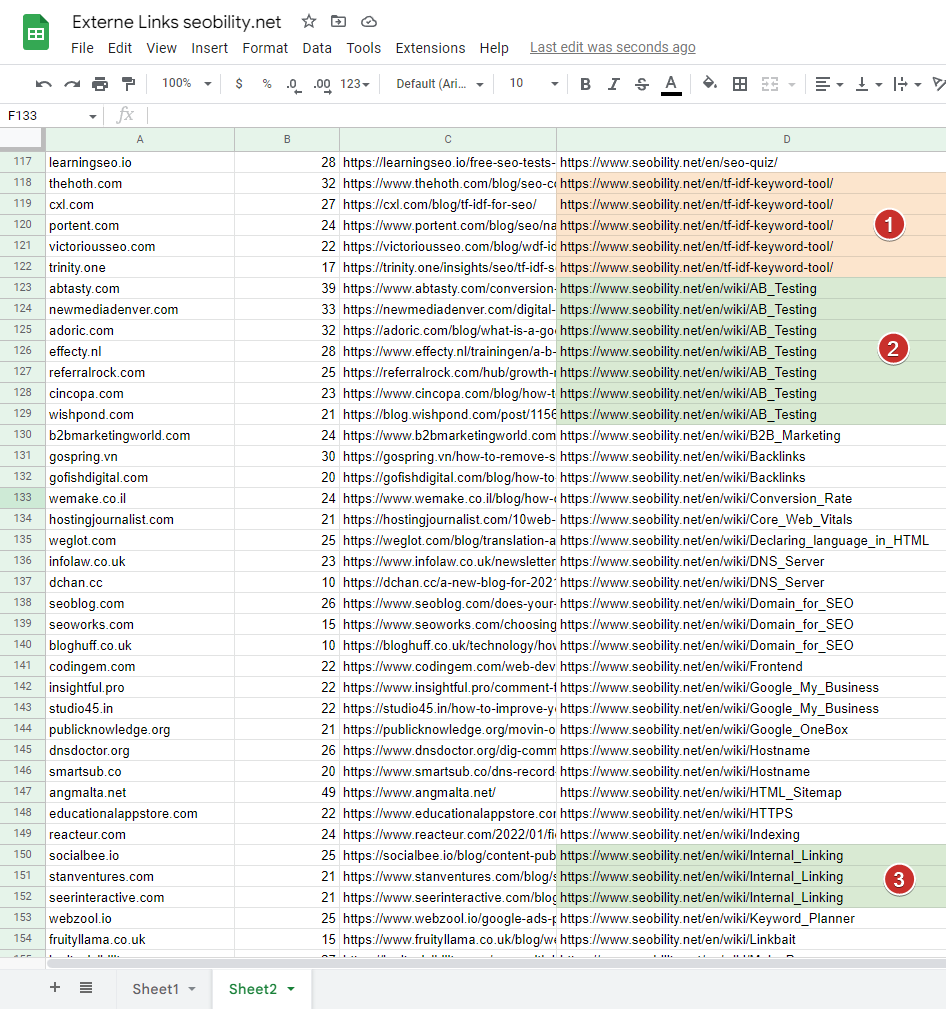This screenshot has height=1009, width=946.
Task: Check the cloud save status icon
Action: [369, 22]
